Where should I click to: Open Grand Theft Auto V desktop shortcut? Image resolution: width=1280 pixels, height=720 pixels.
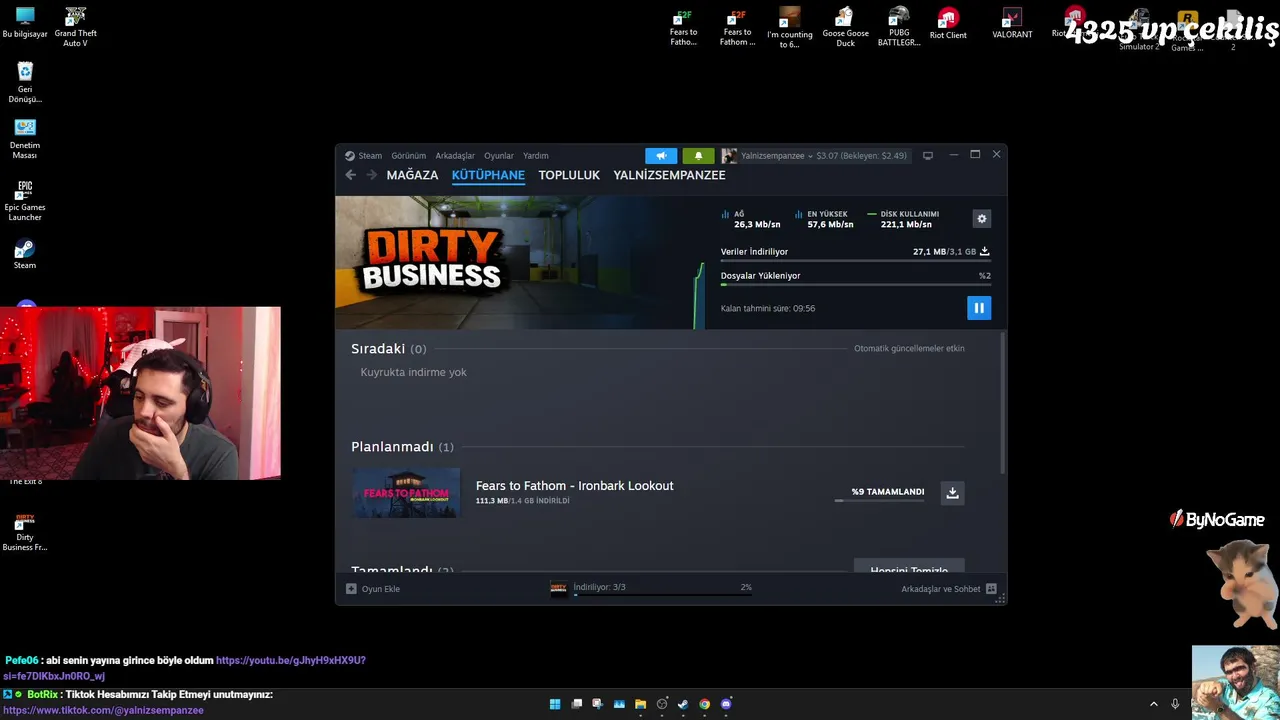pos(75,28)
